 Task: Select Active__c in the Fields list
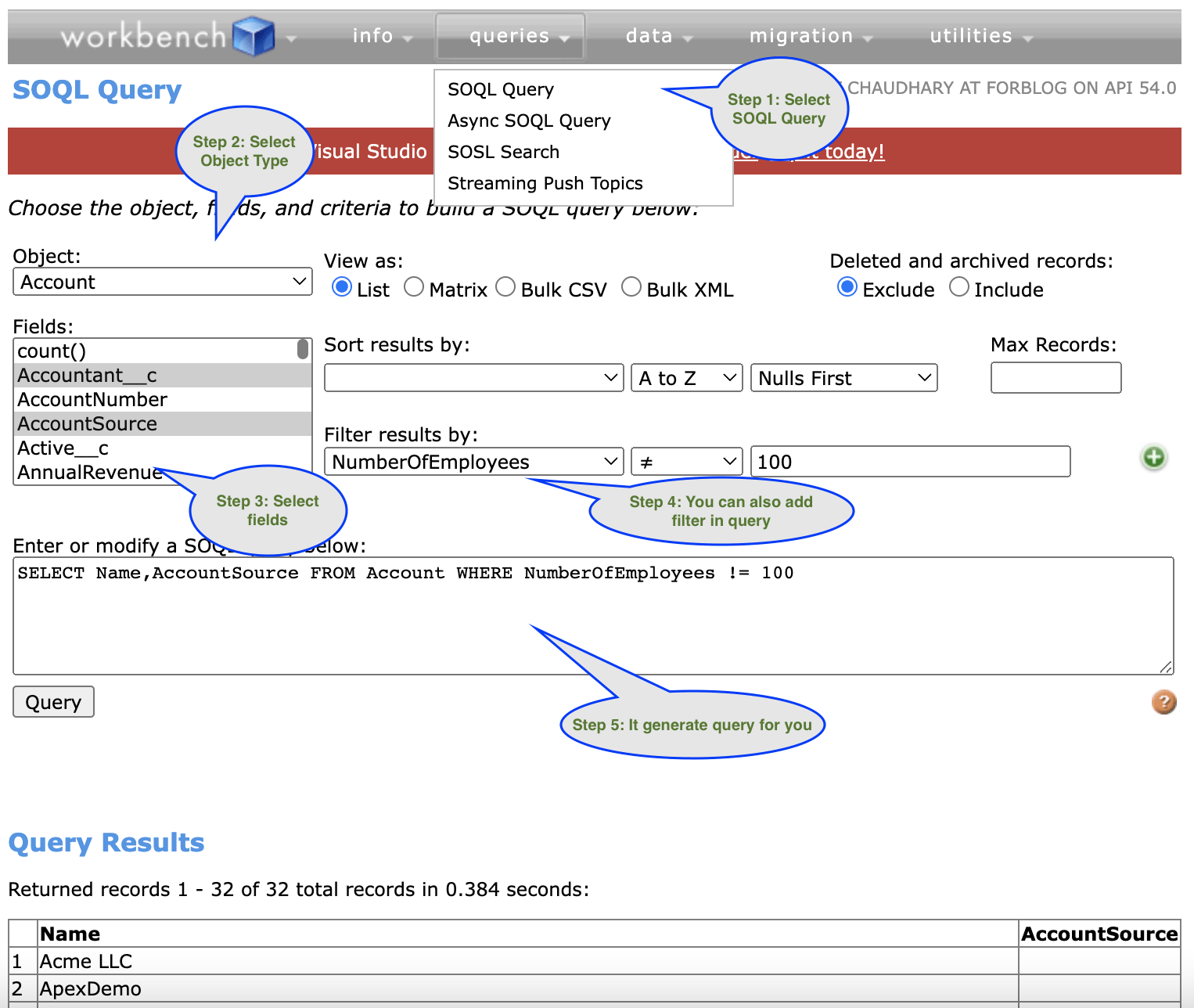click(x=163, y=448)
